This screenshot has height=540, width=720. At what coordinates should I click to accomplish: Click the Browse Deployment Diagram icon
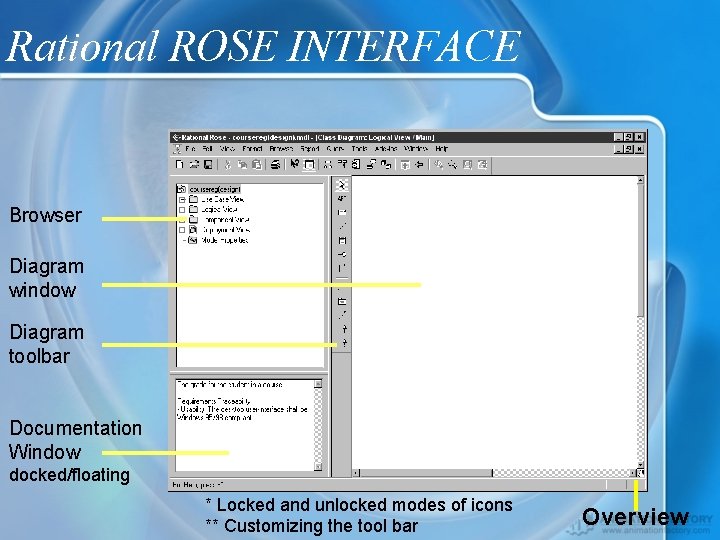pyautogui.click(x=387, y=164)
